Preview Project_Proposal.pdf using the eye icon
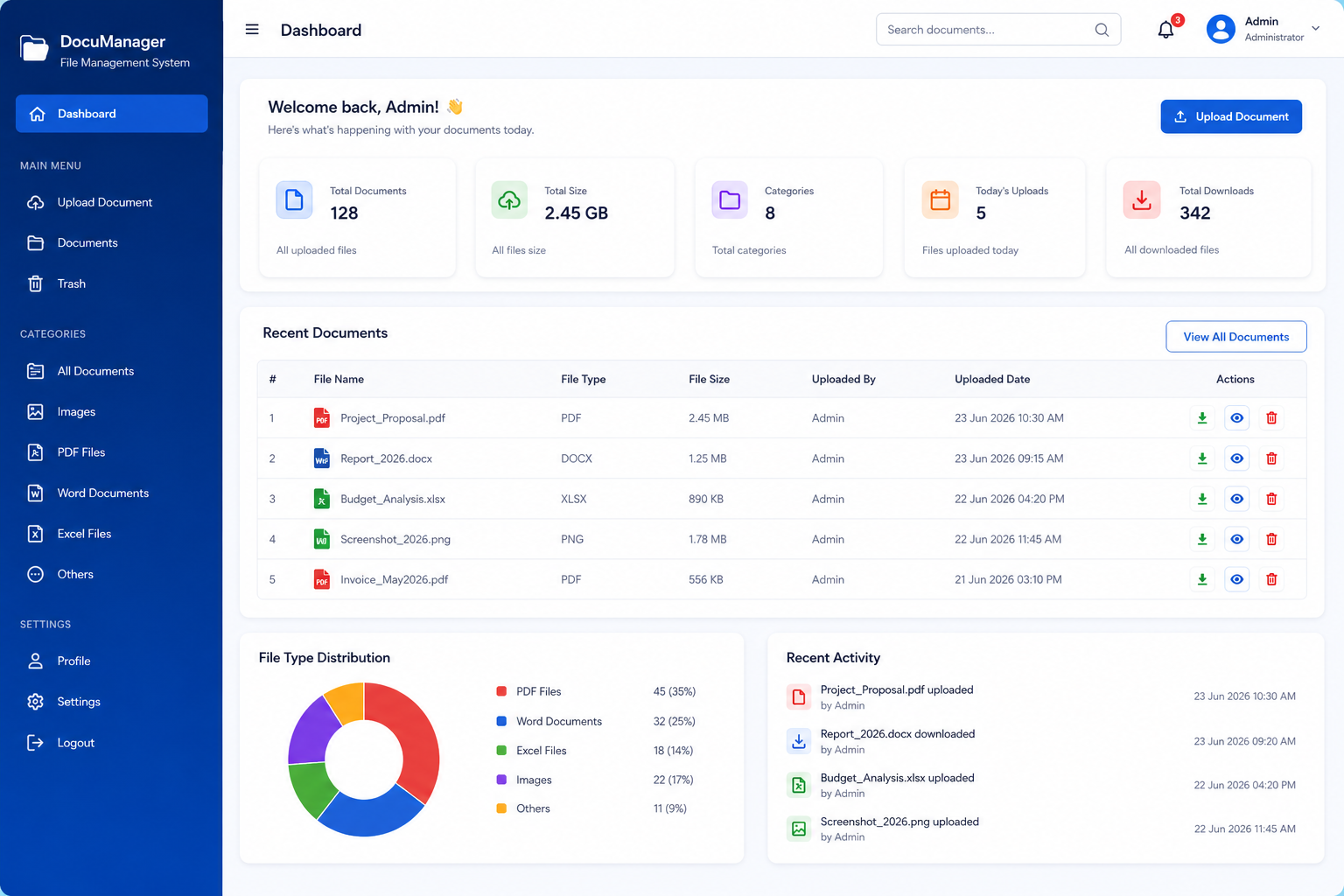The width and height of the screenshot is (1344, 896). click(1236, 418)
